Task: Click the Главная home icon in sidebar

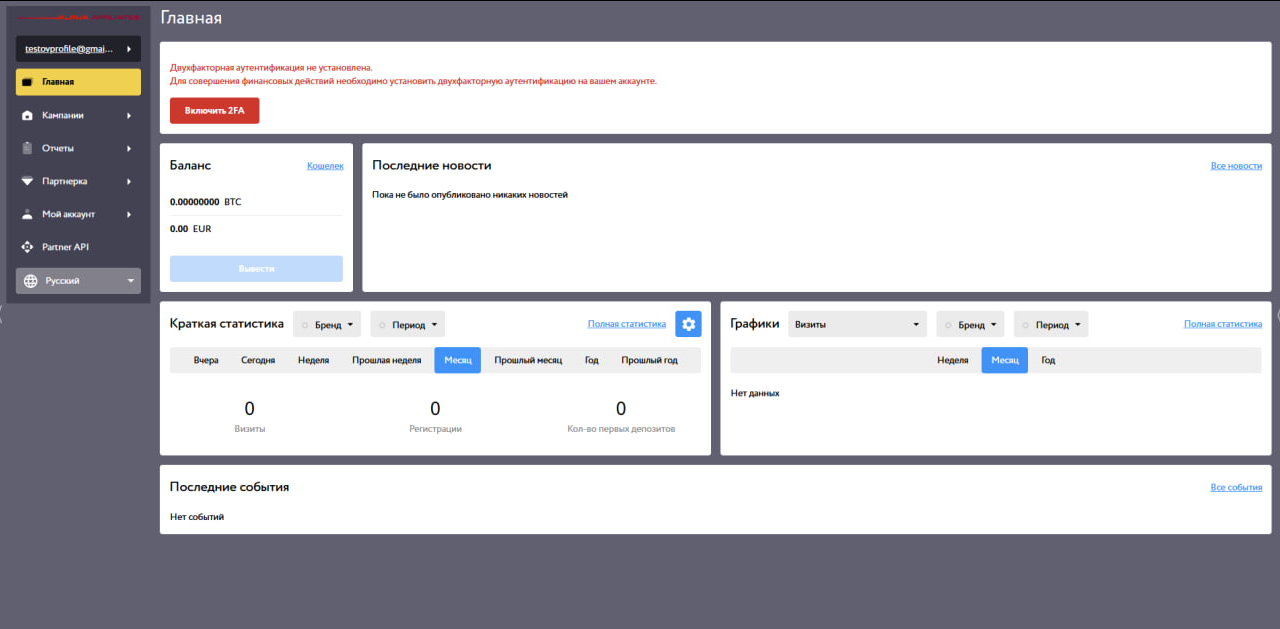Action: point(28,82)
